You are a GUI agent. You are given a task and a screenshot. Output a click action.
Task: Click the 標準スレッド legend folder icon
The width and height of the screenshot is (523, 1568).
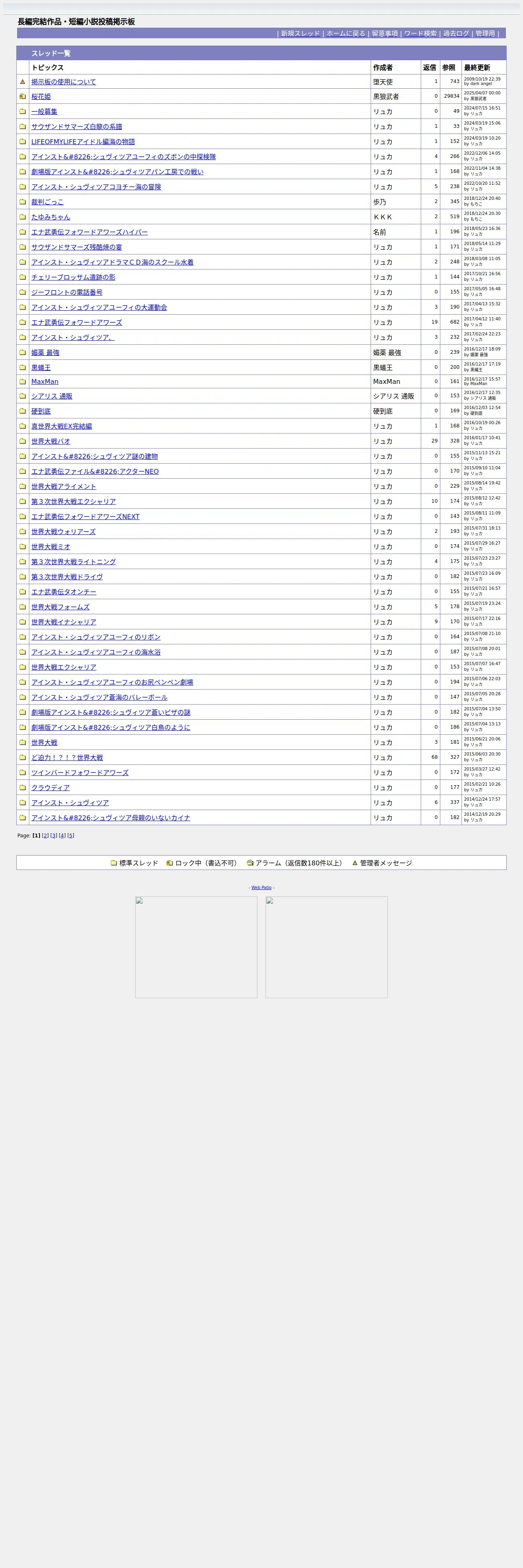point(114,863)
